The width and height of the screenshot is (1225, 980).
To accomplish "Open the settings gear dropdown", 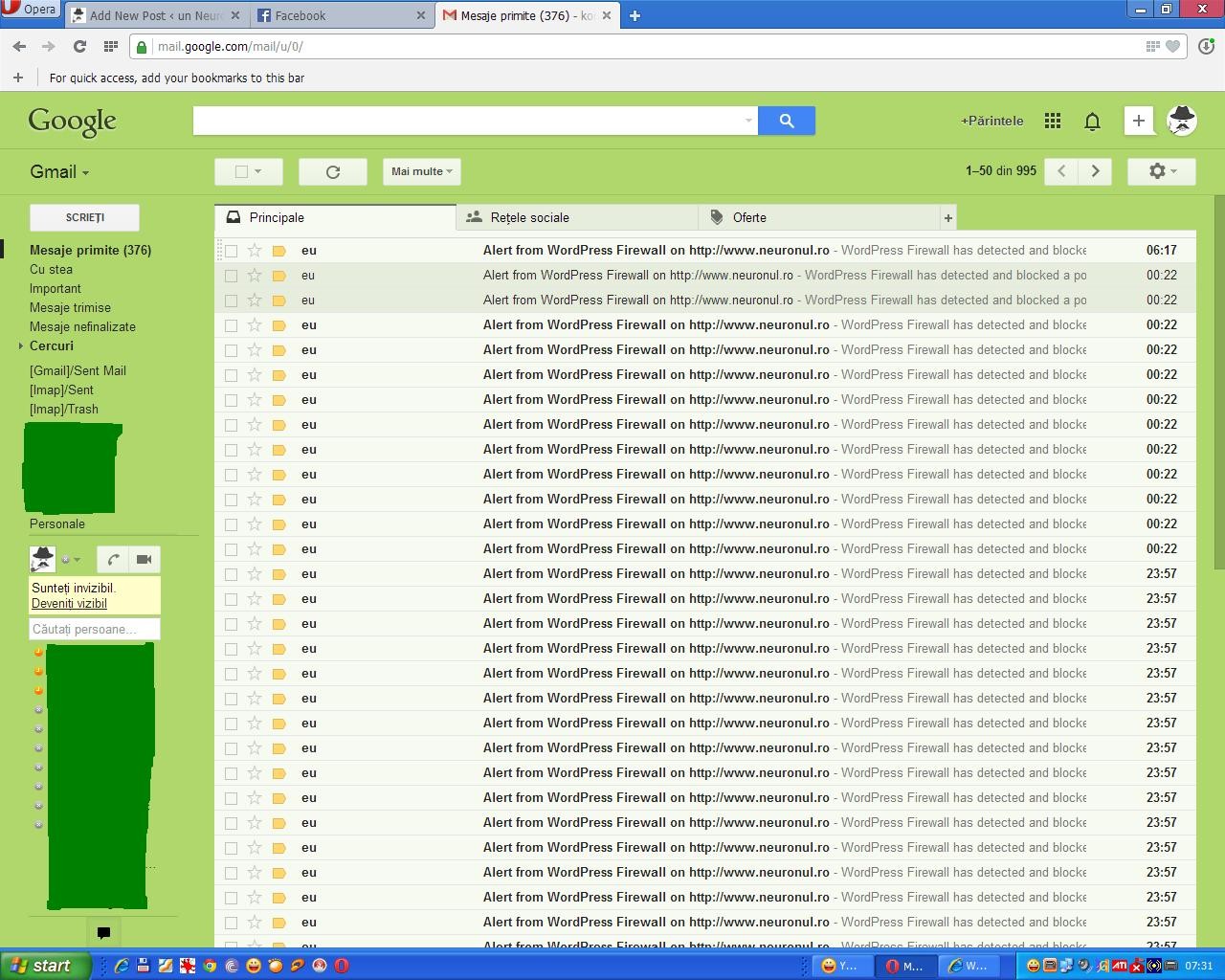I will pyautogui.click(x=1161, y=171).
